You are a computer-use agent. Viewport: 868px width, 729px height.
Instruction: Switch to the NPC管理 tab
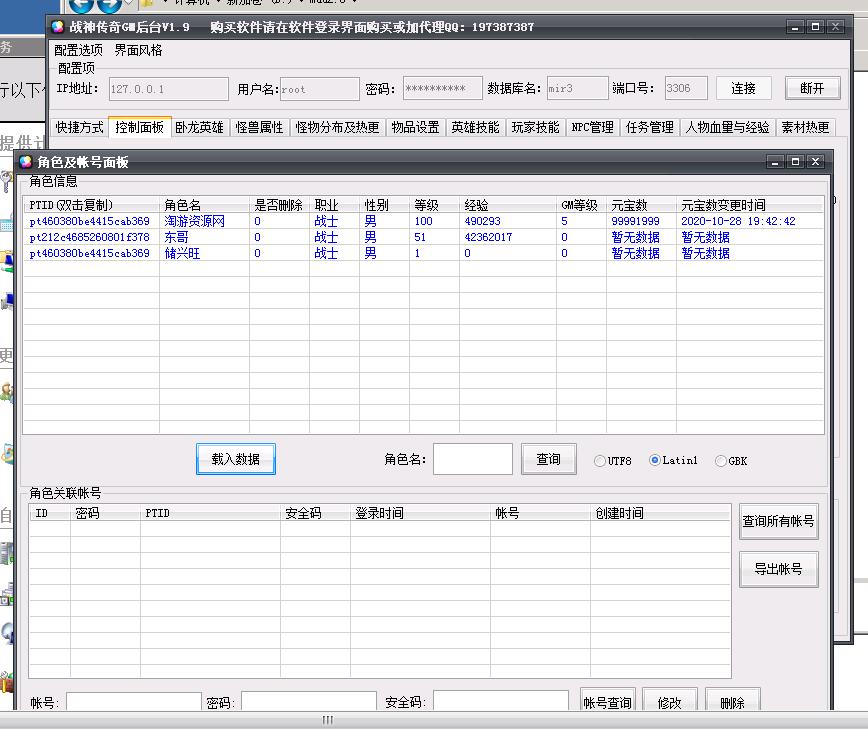coord(592,128)
